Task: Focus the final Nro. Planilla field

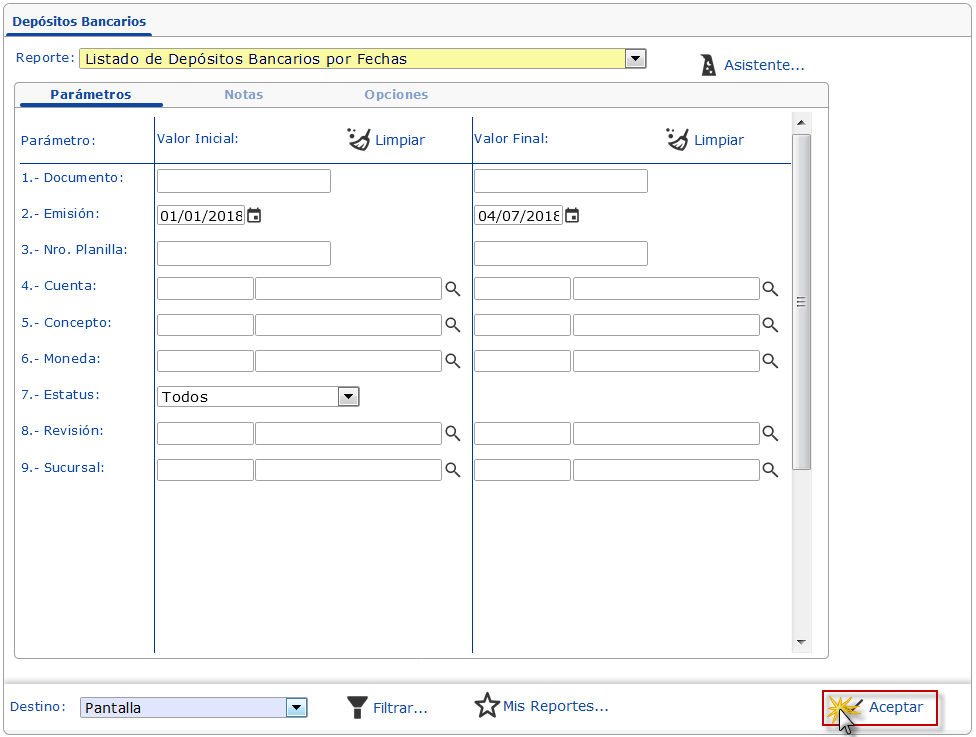Action: click(561, 253)
